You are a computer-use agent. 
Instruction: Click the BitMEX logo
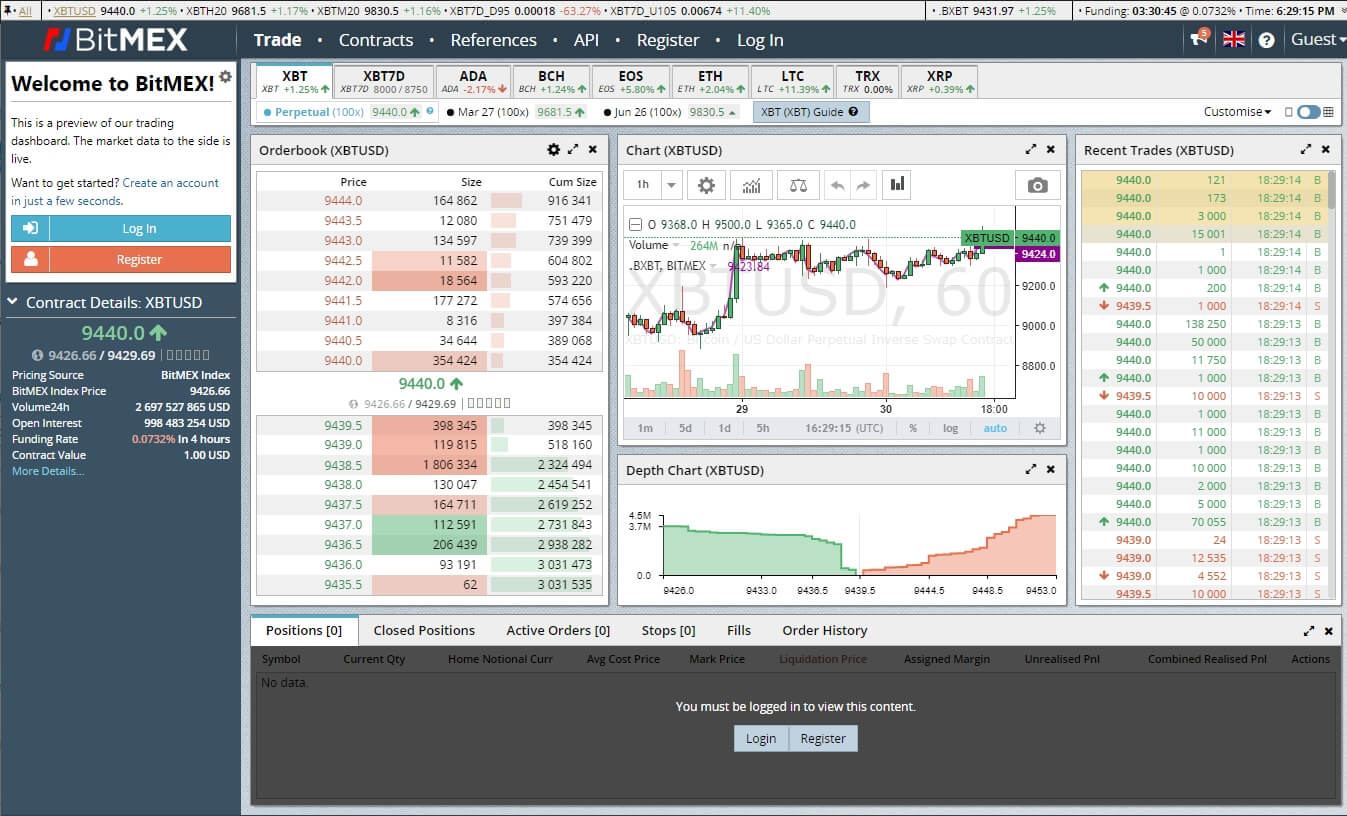tap(117, 40)
